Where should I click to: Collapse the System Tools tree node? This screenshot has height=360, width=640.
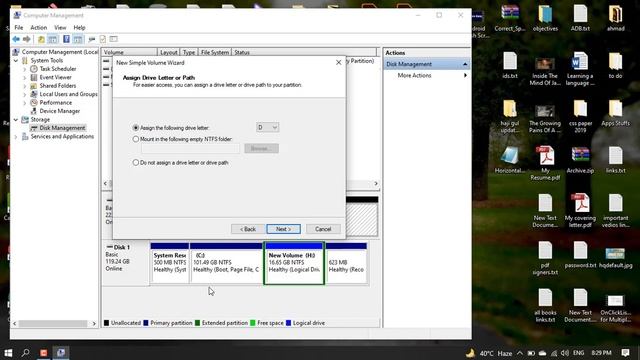click(x=16, y=60)
